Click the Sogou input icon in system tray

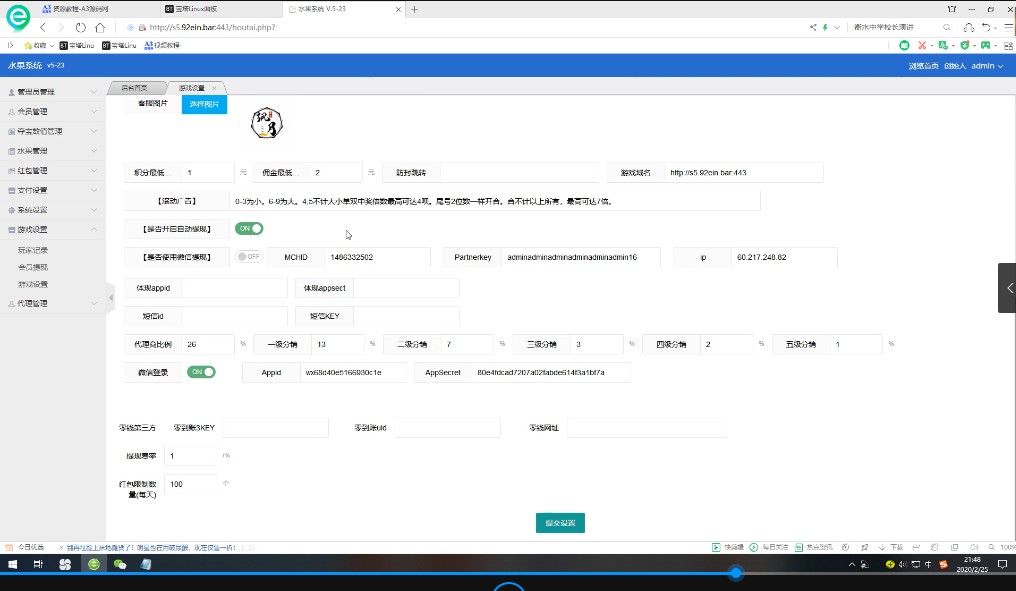(x=942, y=564)
